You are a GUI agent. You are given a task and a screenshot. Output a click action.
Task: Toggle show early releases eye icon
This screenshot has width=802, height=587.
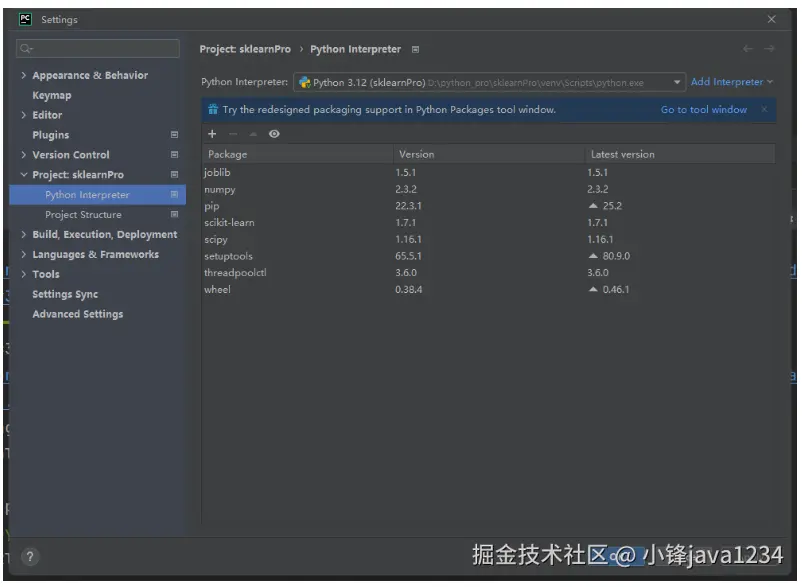(275, 134)
